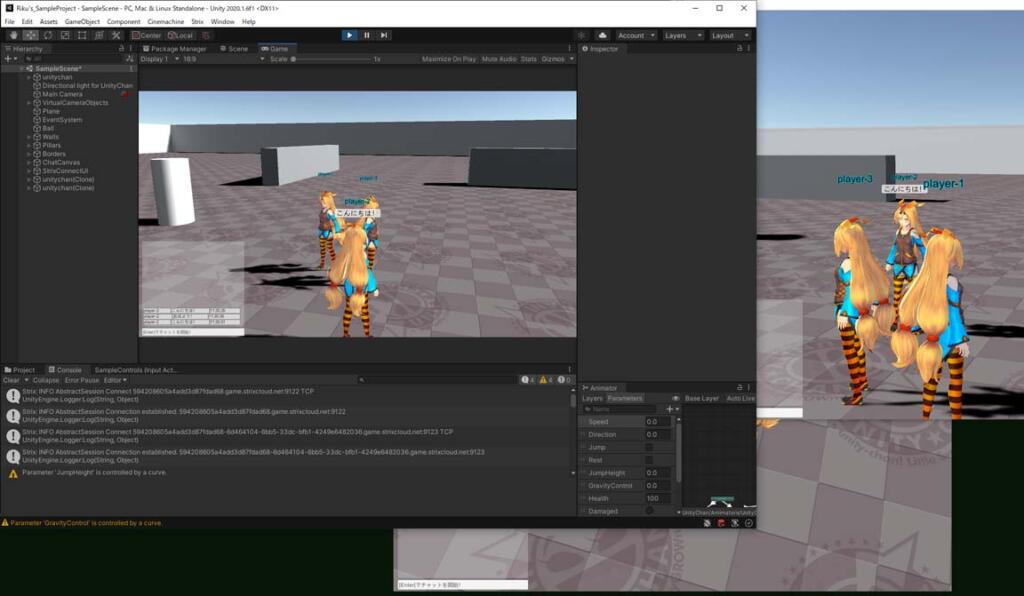This screenshot has height=596, width=1024.
Task: Click auto generate lighting status bar icon
Action: (x=707, y=523)
